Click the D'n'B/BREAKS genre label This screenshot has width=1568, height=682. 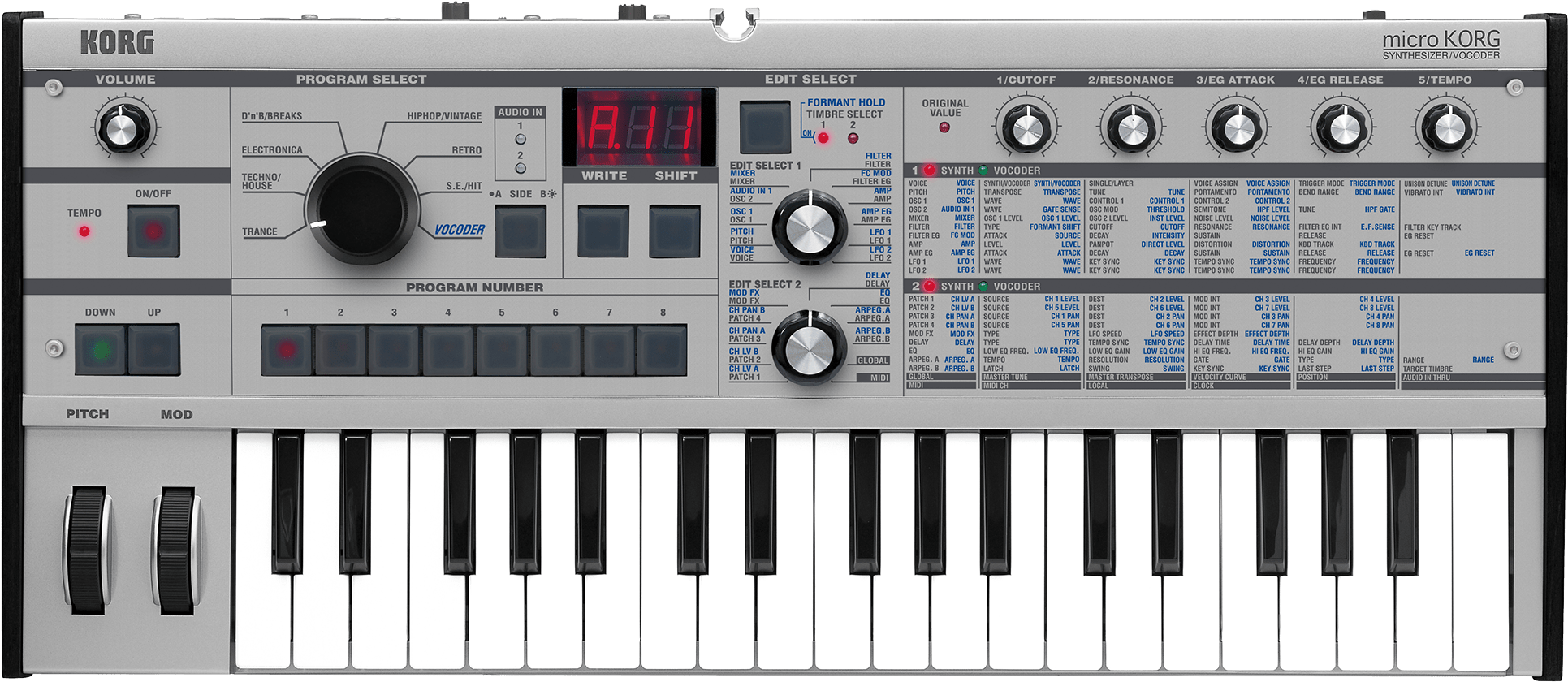[x=272, y=116]
